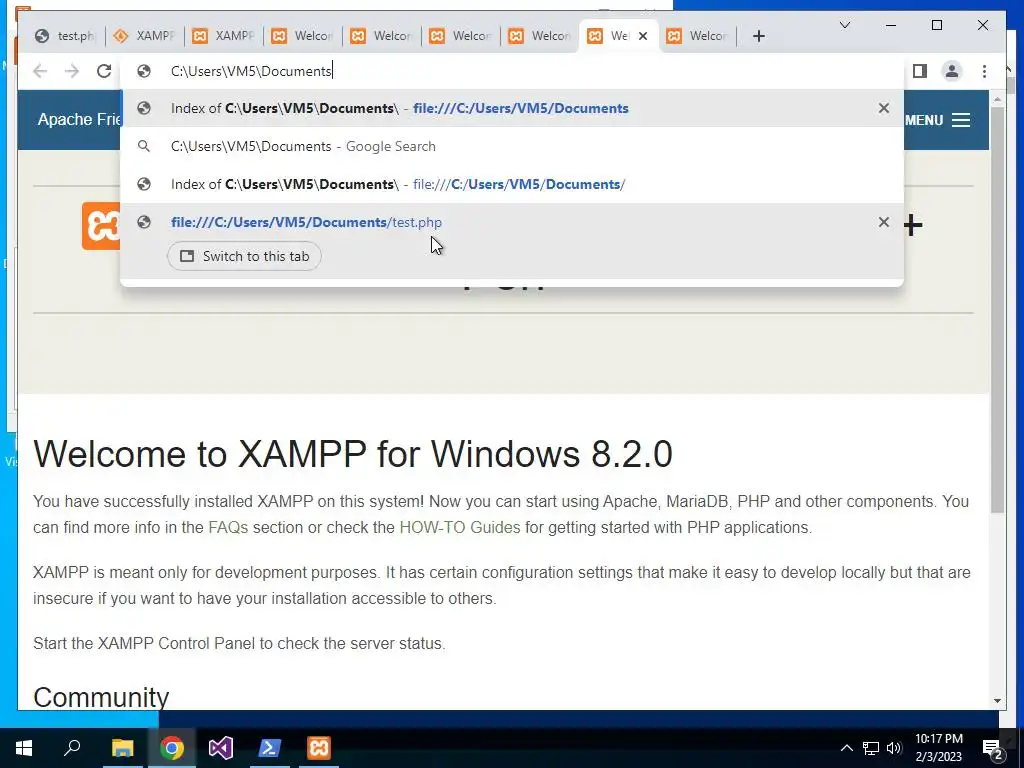1024x768 pixels.
Task: Click the orange XAMPP logo on the page
Action: 101,226
